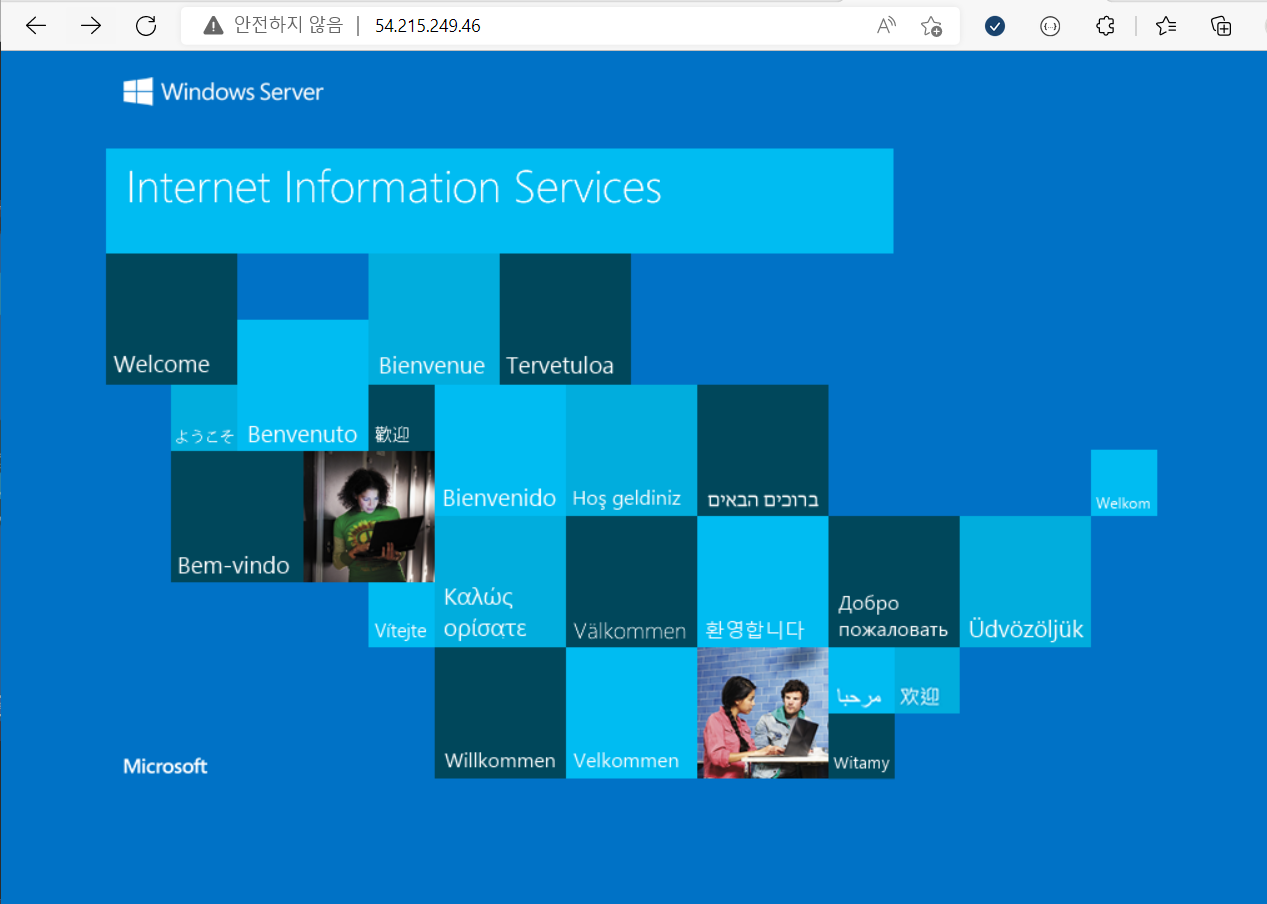Click the two students photo tile
This screenshot has width=1267, height=904.
[762, 712]
